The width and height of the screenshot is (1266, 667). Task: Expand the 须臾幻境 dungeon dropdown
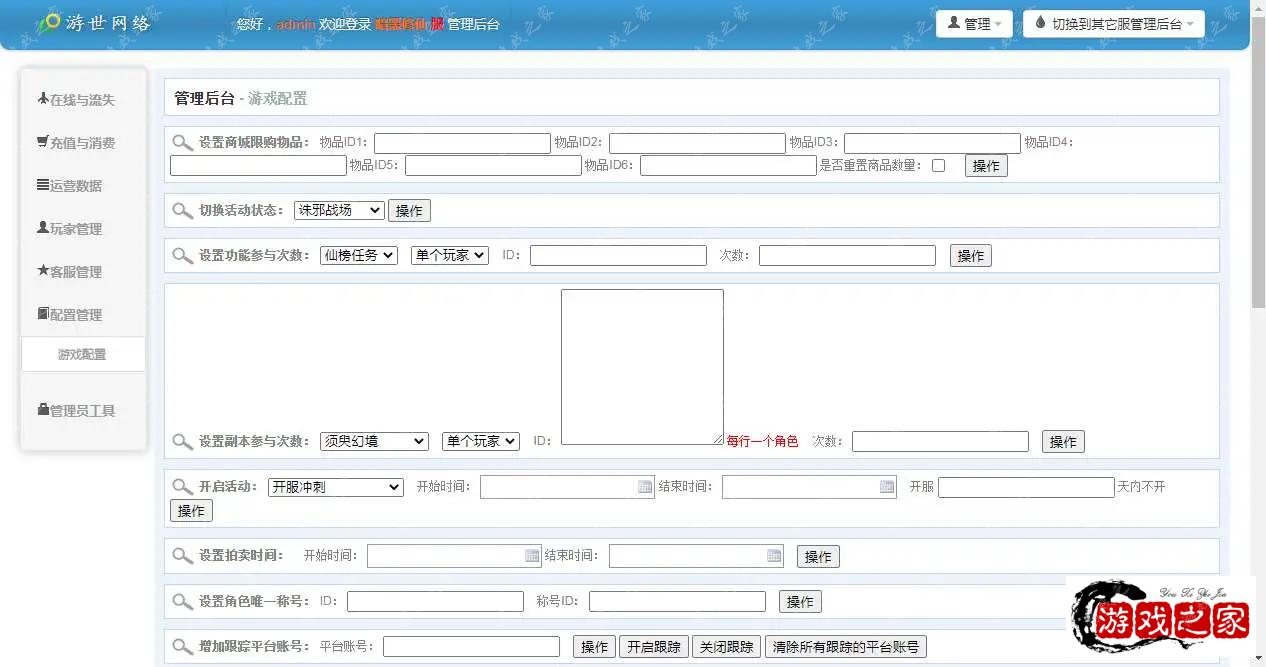click(x=374, y=441)
